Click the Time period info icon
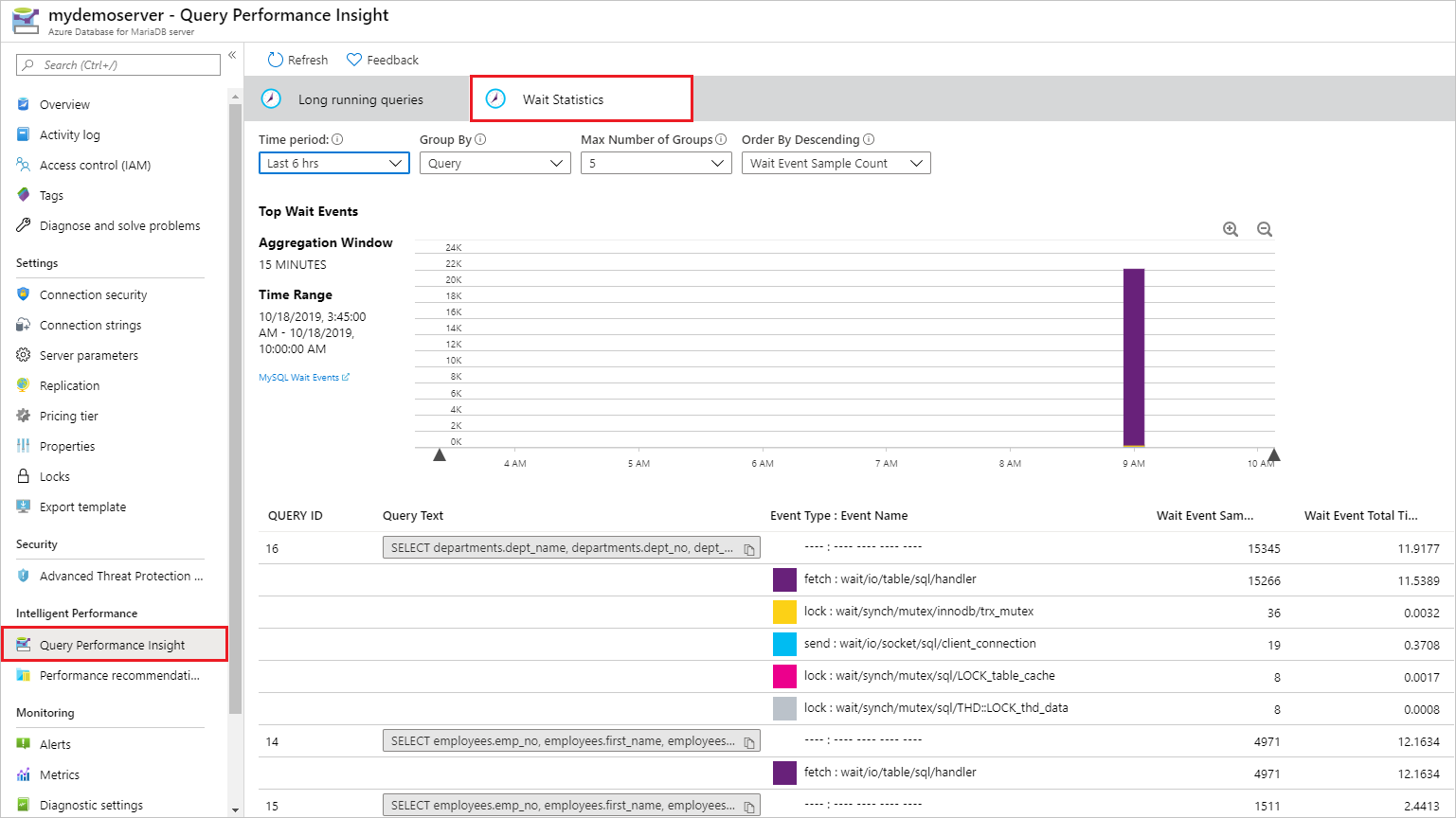 point(337,139)
